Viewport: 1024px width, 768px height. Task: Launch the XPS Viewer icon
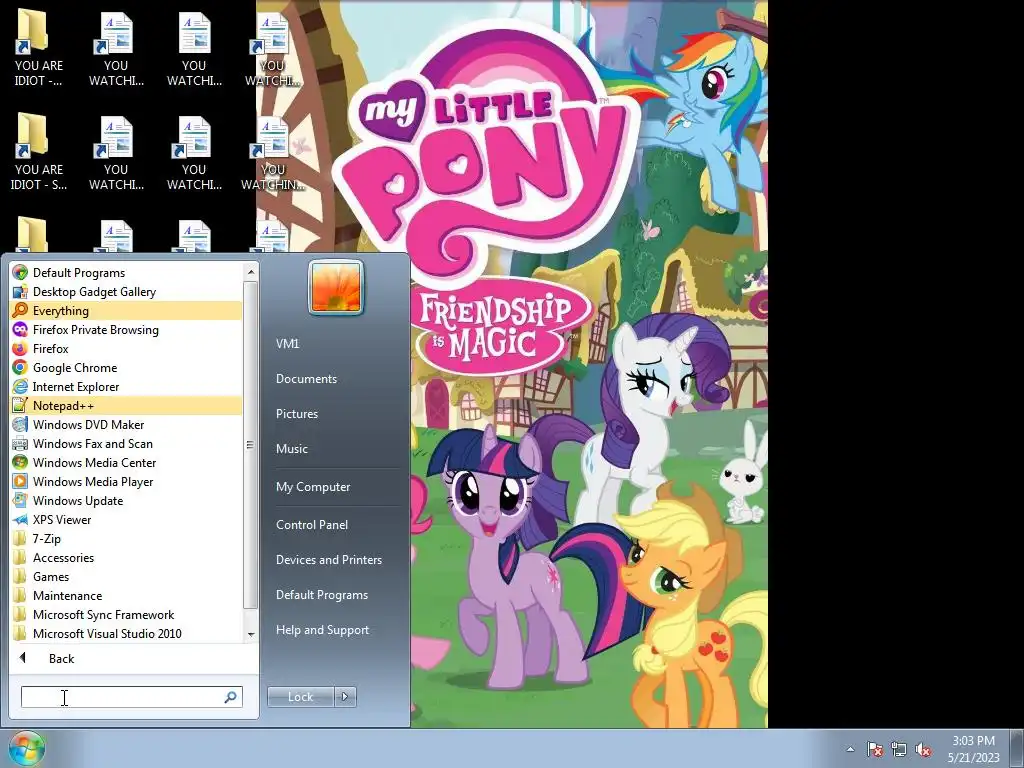(x=20, y=519)
